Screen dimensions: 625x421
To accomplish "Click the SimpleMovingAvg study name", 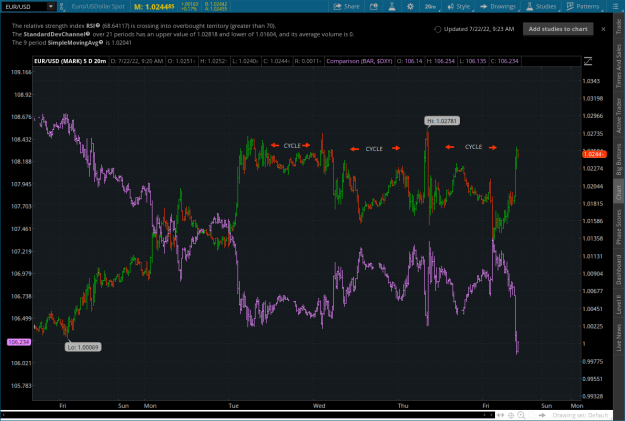I will 73,42.
